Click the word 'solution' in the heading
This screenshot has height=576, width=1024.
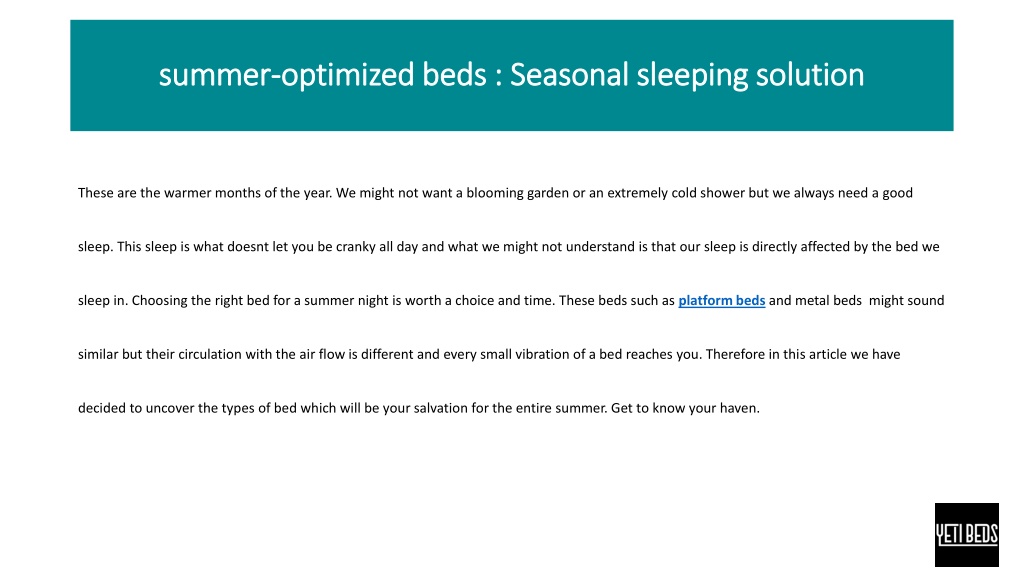click(x=810, y=74)
